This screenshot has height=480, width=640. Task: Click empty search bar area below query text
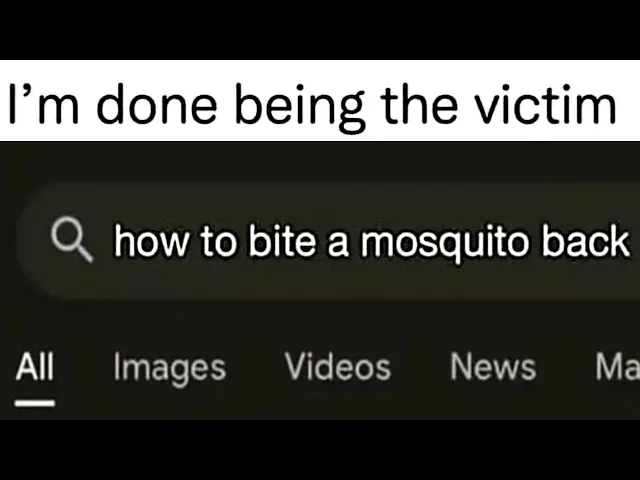(x=327, y=282)
